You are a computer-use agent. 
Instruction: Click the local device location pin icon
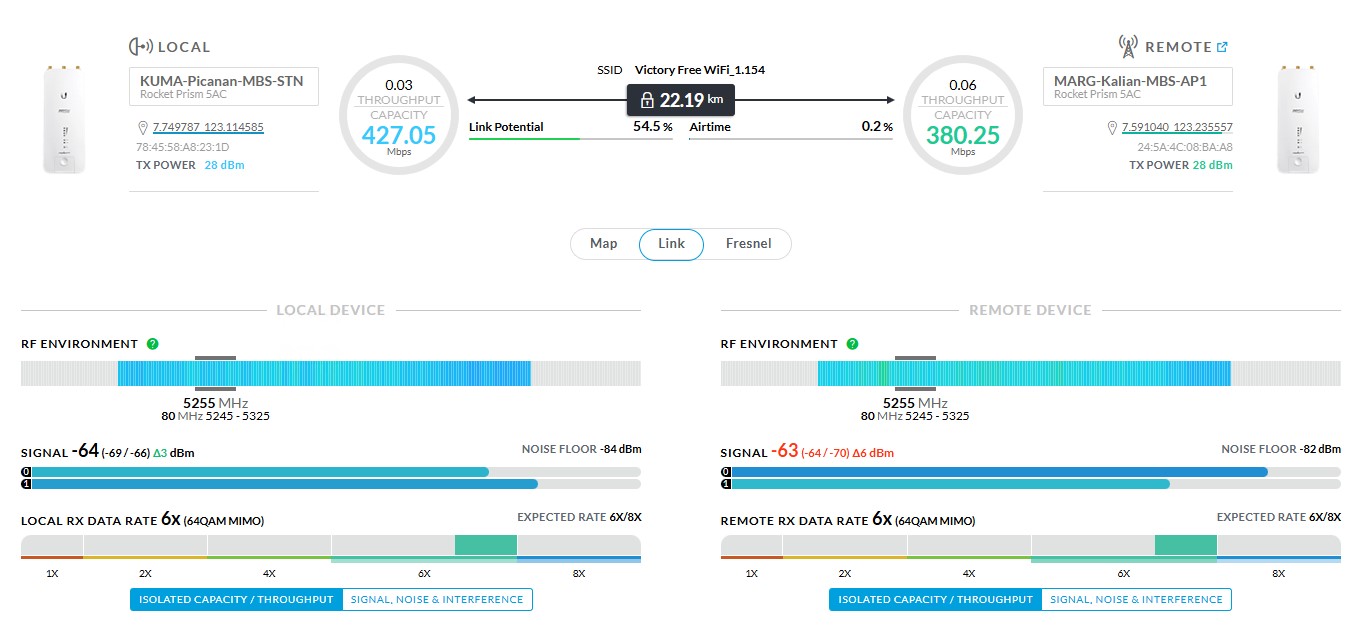(143, 128)
